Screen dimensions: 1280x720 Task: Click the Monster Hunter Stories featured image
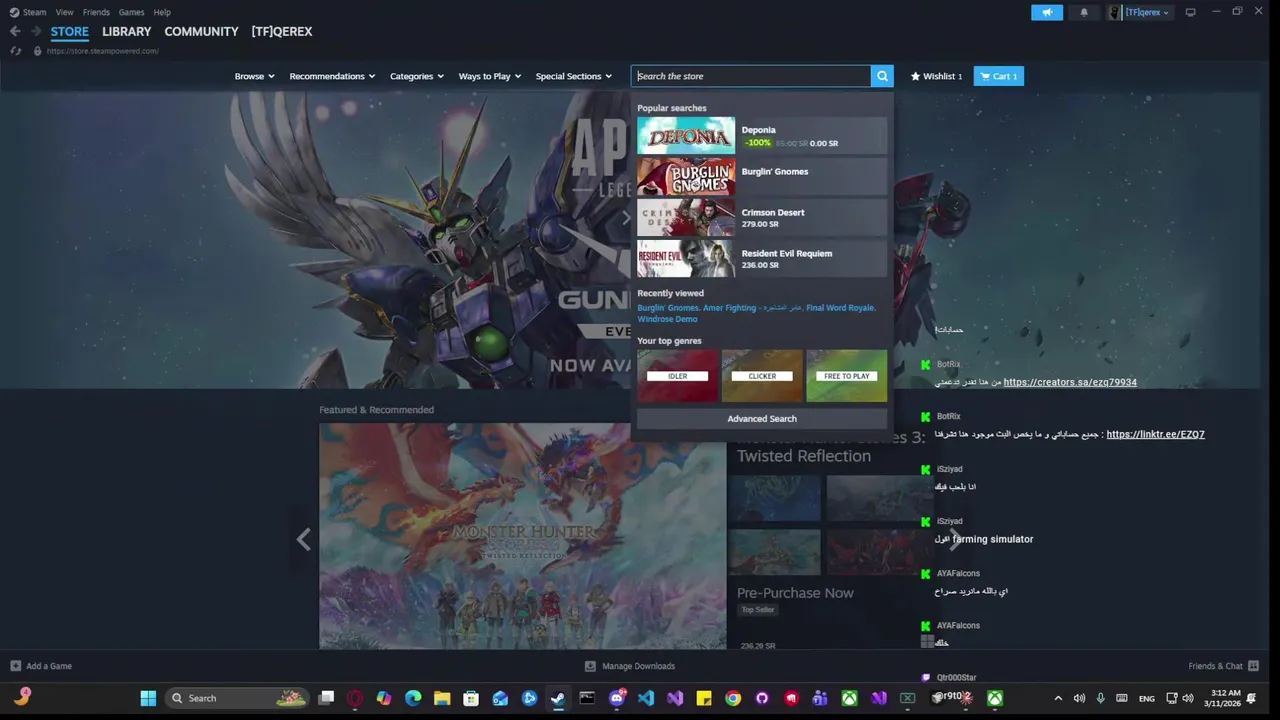click(523, 536)
